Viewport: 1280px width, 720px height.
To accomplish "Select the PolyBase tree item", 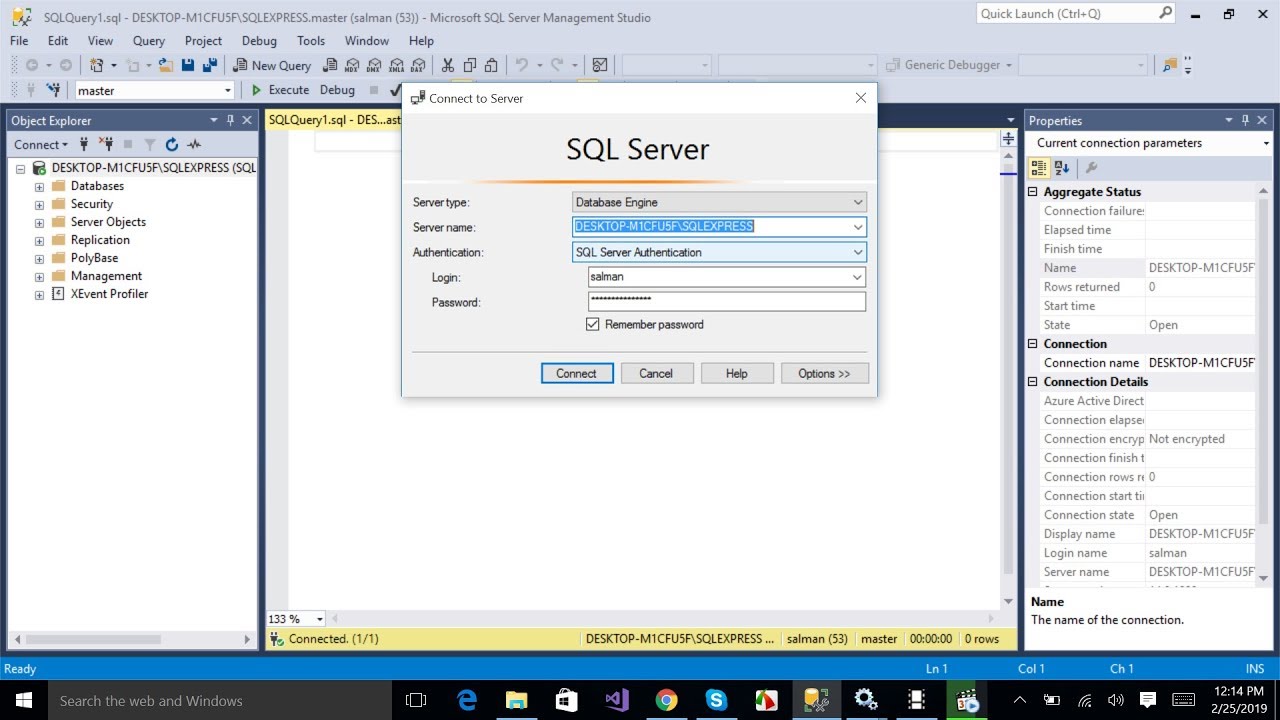I will tap(94, 258).
